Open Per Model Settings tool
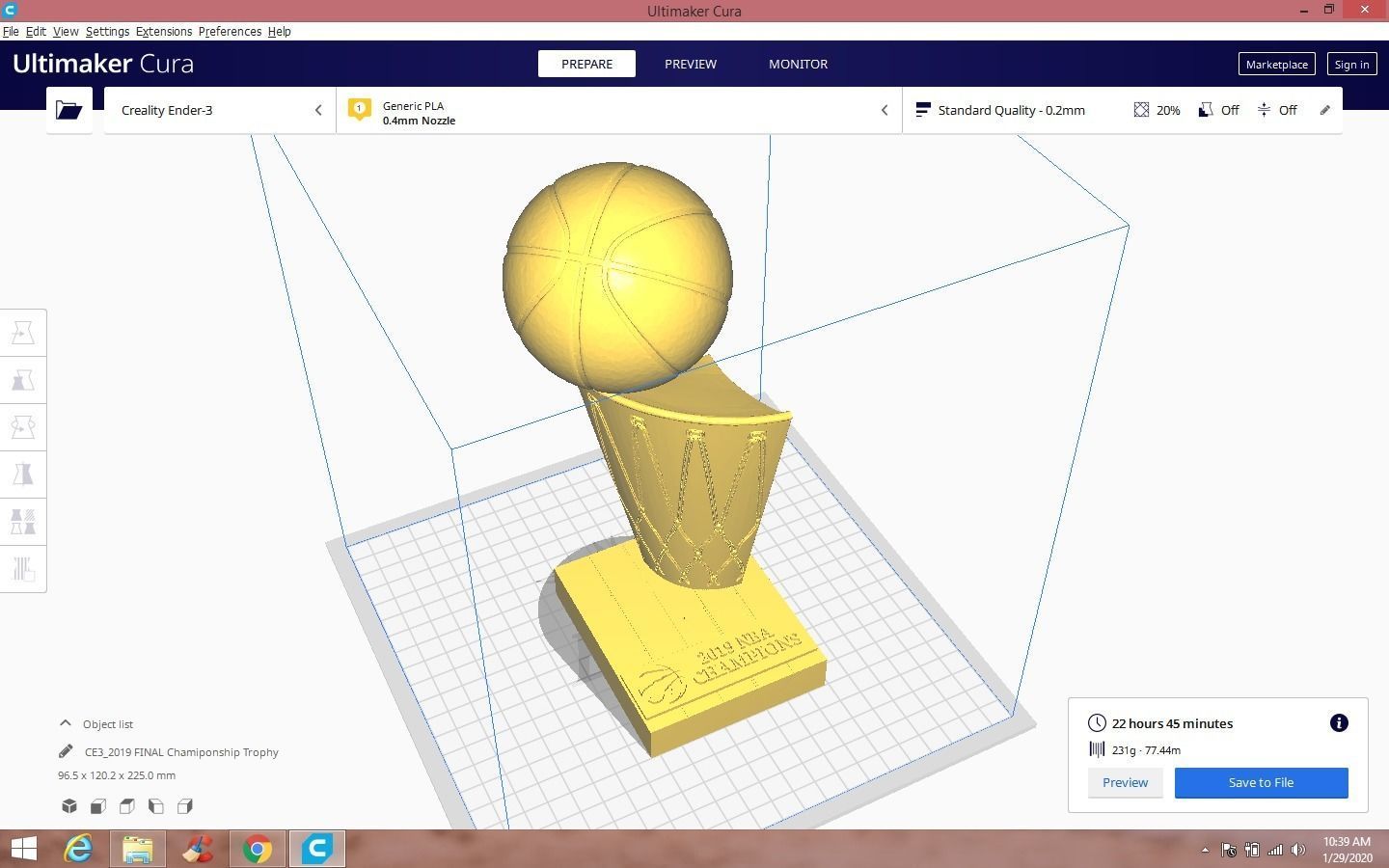The width and height of the screenshot is (1389, 868). tap(23, 522)
